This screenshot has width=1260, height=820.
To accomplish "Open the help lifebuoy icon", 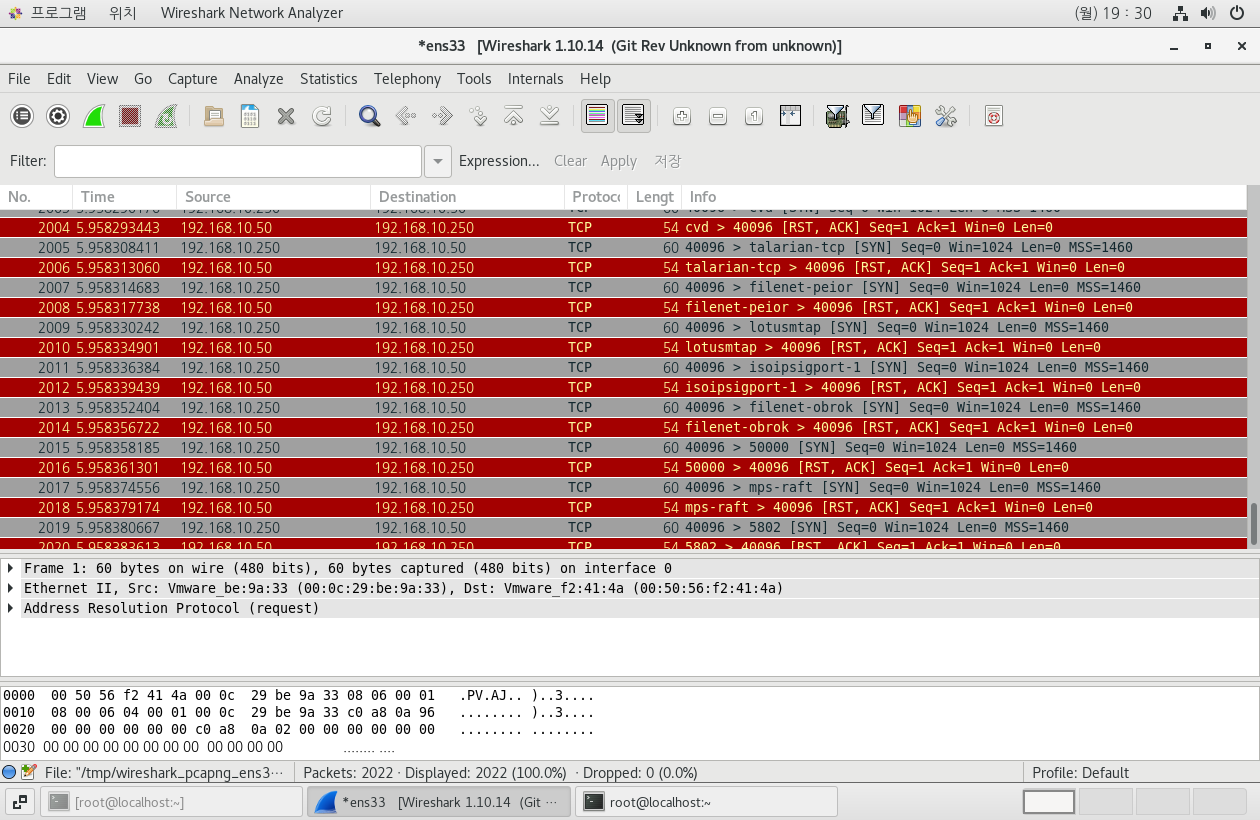I will (993, 117).
